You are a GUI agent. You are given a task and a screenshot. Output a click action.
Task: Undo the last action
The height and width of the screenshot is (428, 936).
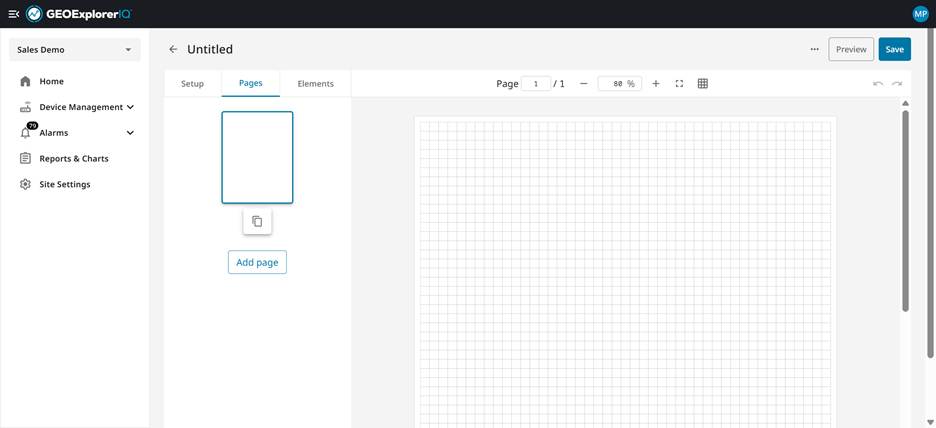(878, 84)
